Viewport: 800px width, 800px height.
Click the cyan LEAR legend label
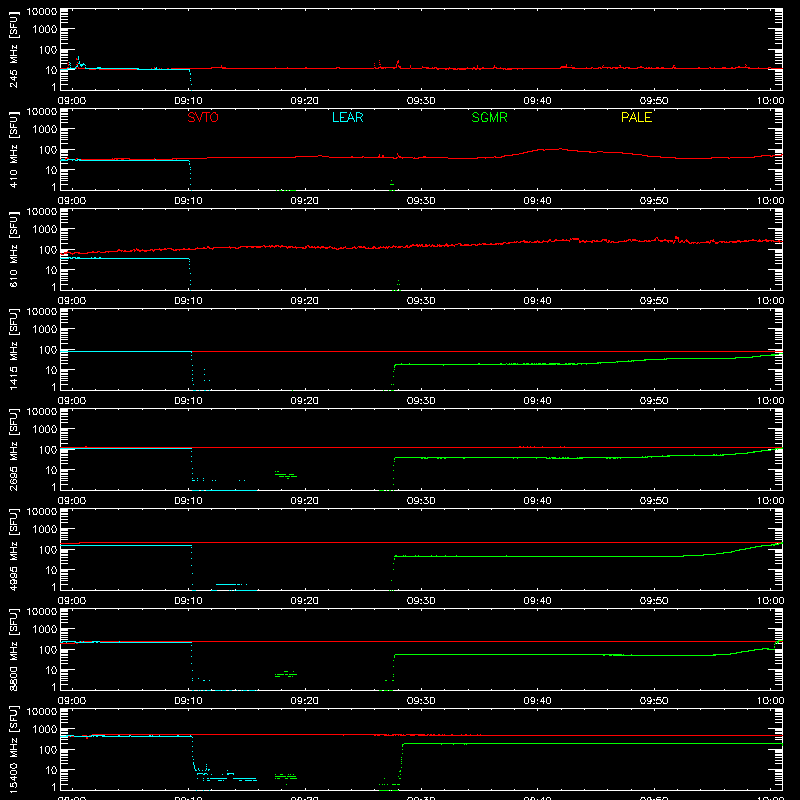tap(347, 117)
